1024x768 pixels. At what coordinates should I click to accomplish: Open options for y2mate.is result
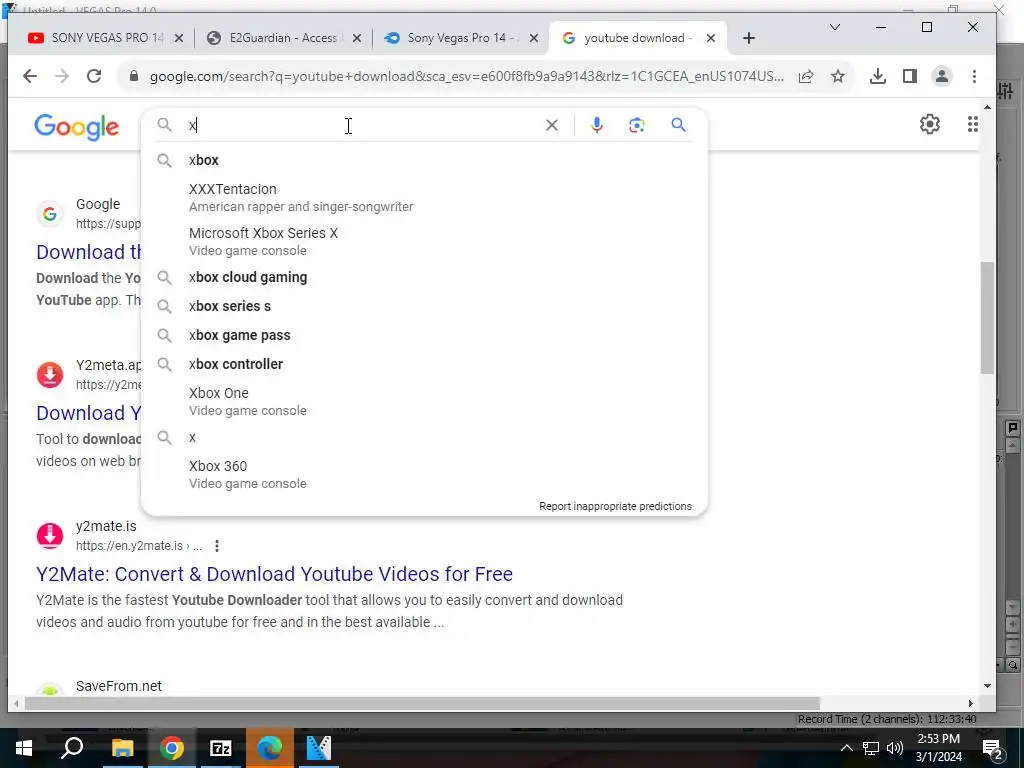pyautogui.click(x=217, y=546)
